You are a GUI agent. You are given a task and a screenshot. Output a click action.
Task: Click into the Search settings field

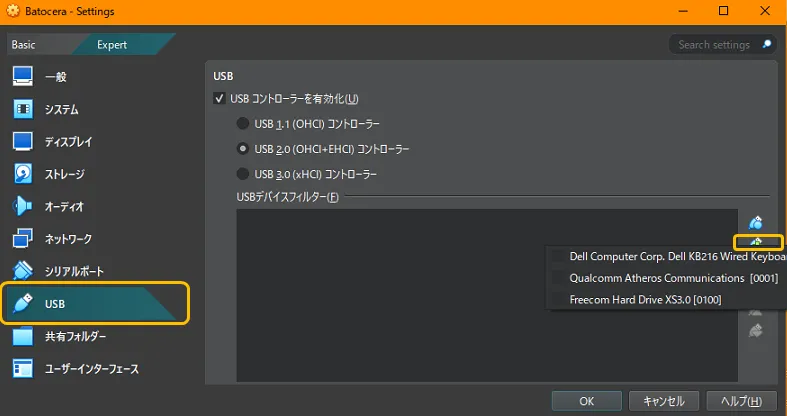715,45
